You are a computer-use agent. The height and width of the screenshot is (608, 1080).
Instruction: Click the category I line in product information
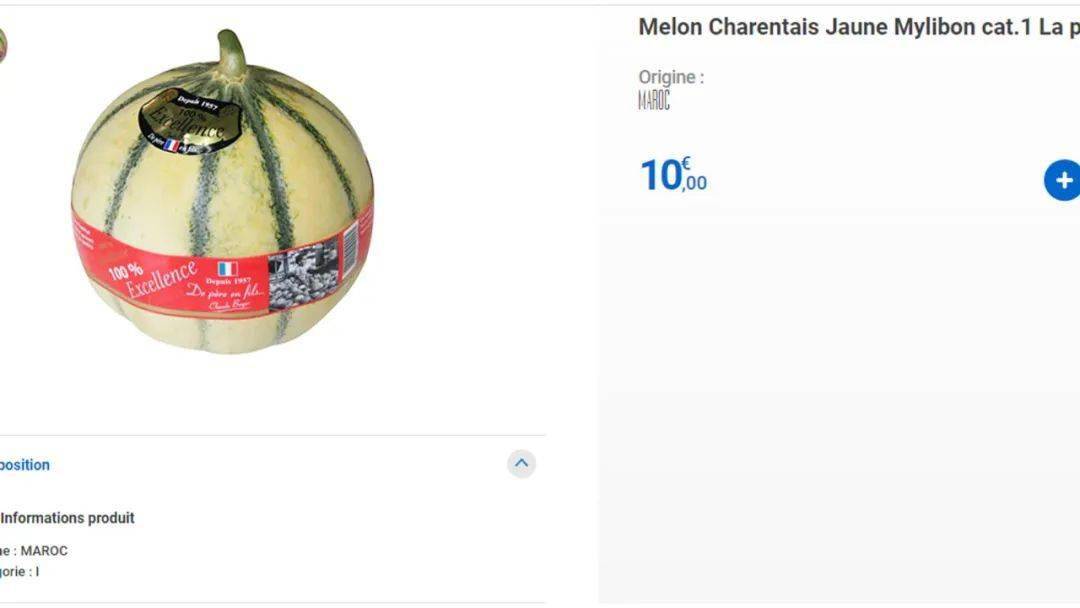20,572
